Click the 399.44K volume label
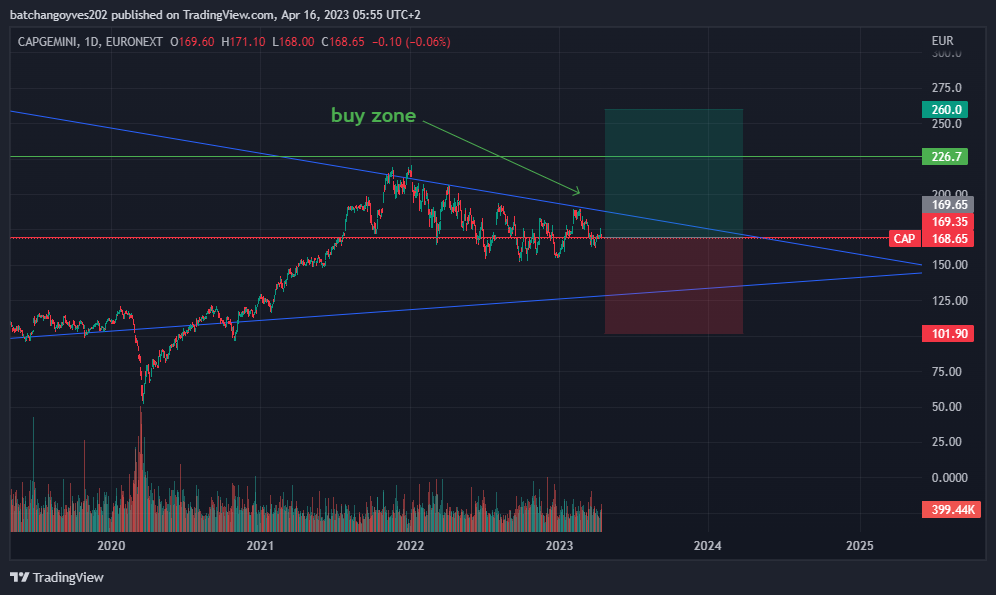This screenshot has height=595, width=996. click(951, 509)
